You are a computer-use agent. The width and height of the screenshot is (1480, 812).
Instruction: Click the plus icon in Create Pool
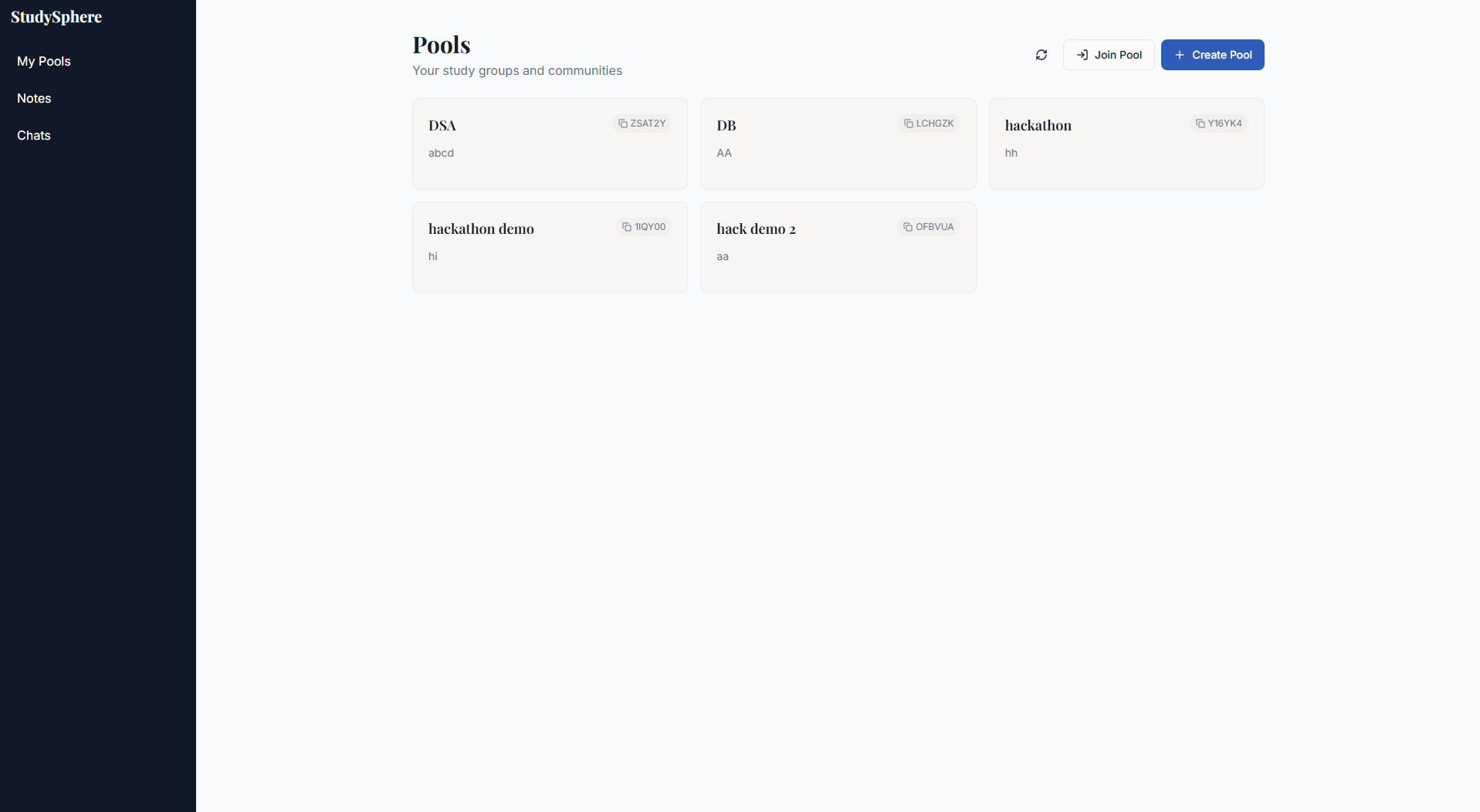[1179, 55]
